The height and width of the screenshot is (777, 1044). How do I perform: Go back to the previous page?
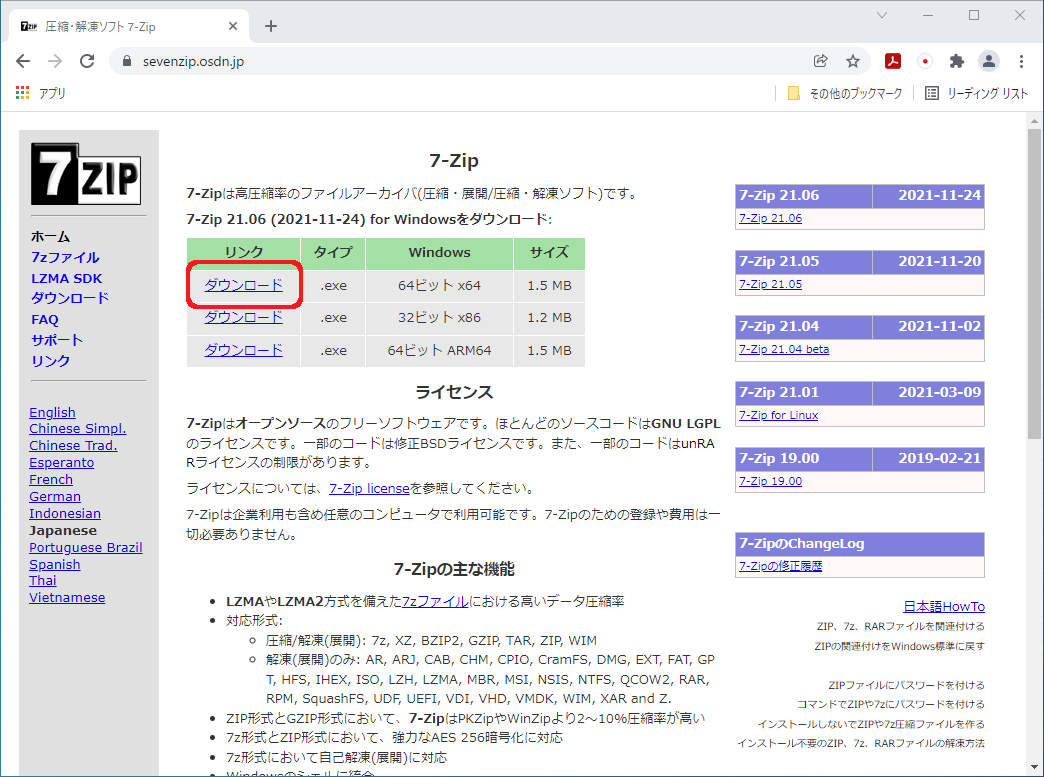point(23,61)
